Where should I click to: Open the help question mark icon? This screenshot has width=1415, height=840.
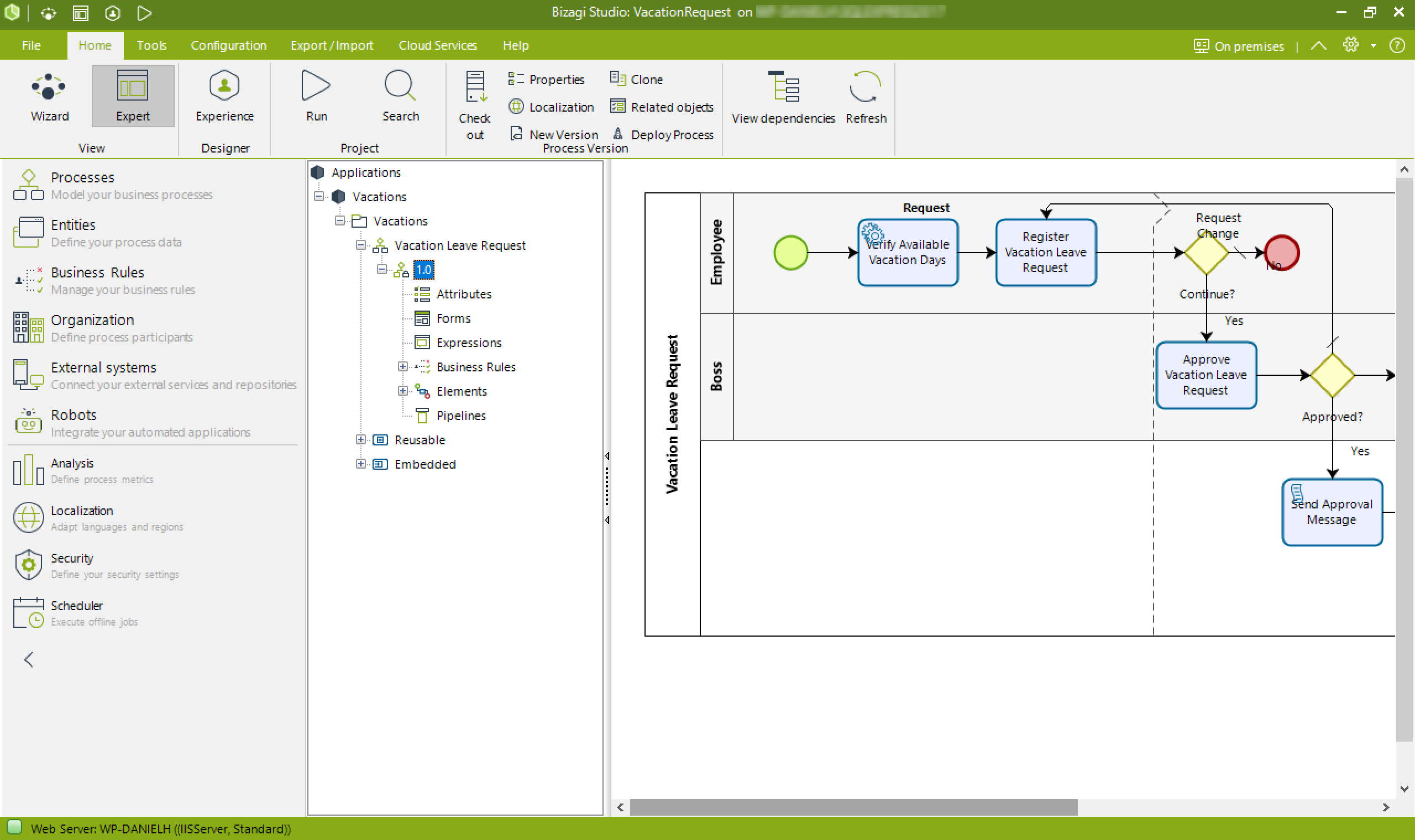(1397, 45)
